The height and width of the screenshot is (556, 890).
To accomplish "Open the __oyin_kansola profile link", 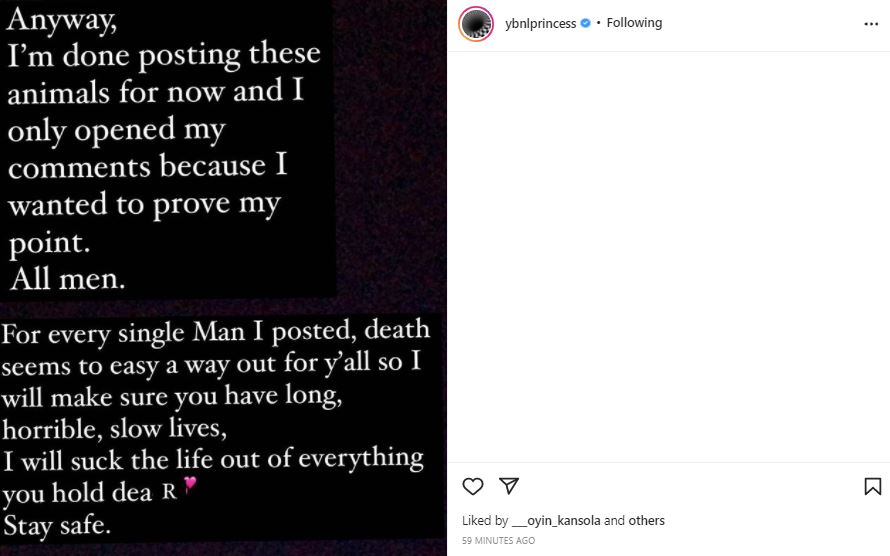I will (556, 520).
